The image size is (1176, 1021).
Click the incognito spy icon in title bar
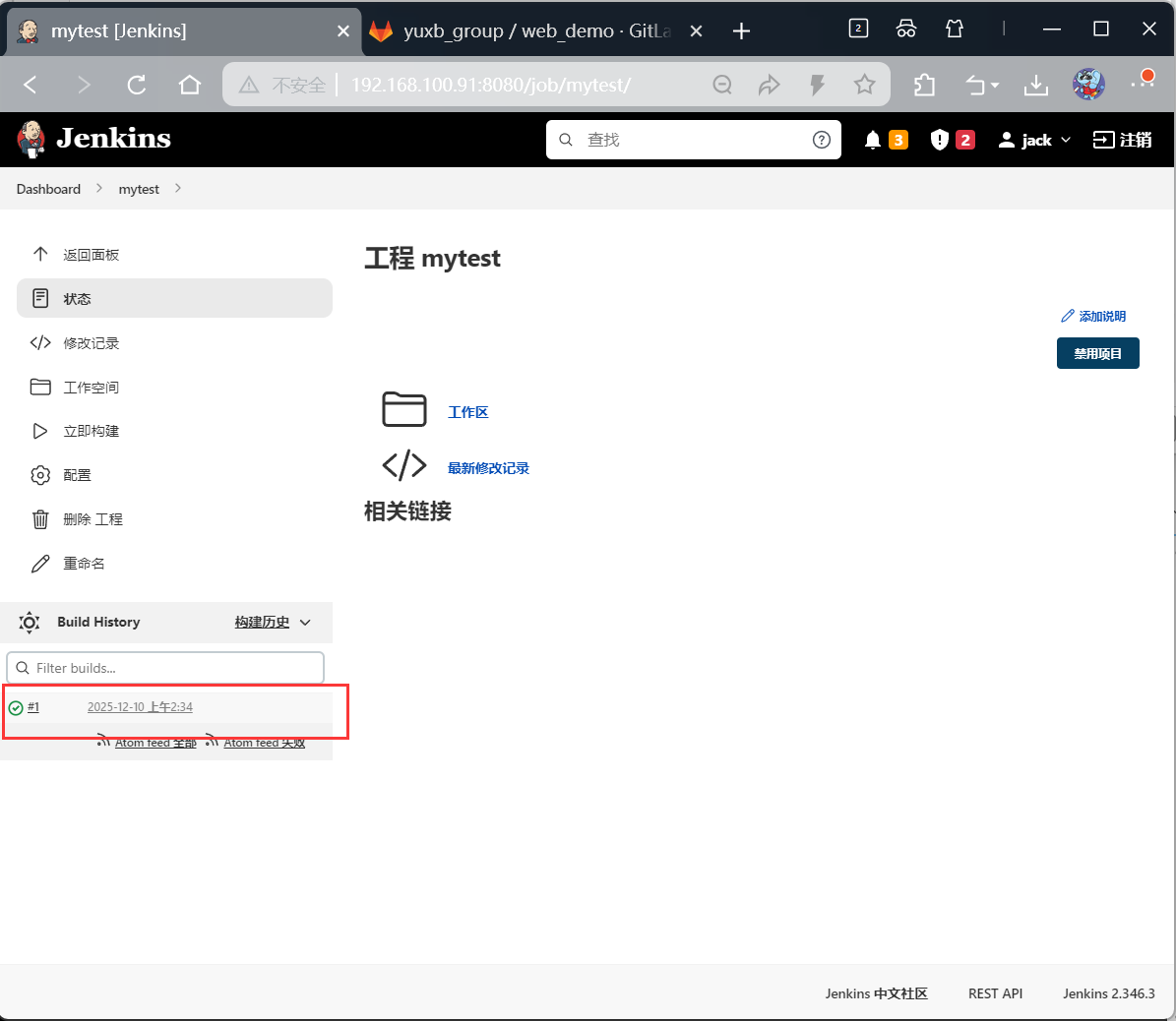tap(906, 29)
